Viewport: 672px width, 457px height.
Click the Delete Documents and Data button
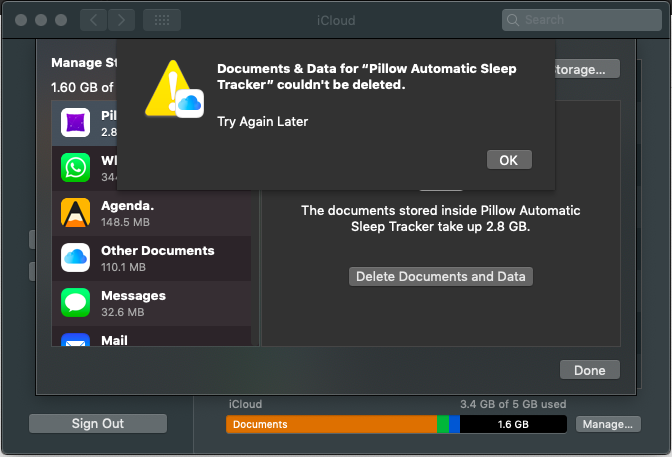coord(441,277)
